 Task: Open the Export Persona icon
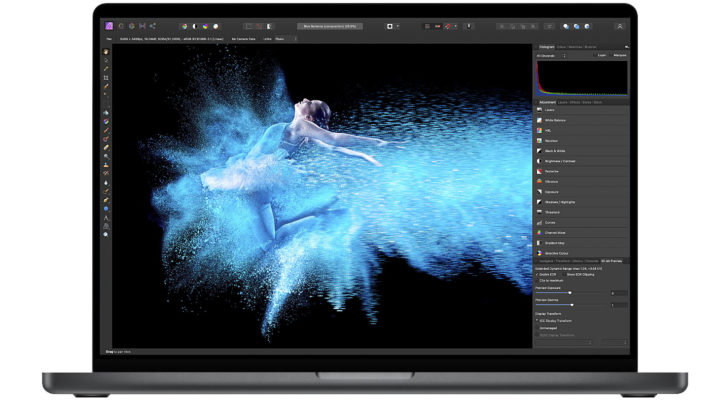[152, 26]
